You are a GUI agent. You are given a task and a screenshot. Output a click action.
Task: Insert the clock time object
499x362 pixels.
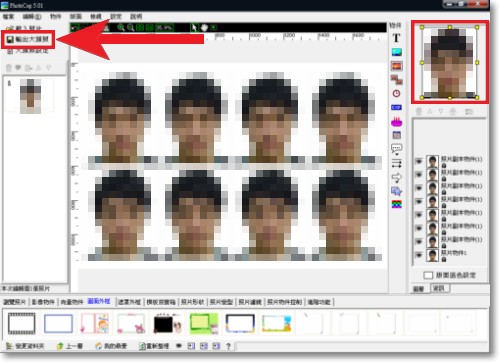tap(396, 94)
